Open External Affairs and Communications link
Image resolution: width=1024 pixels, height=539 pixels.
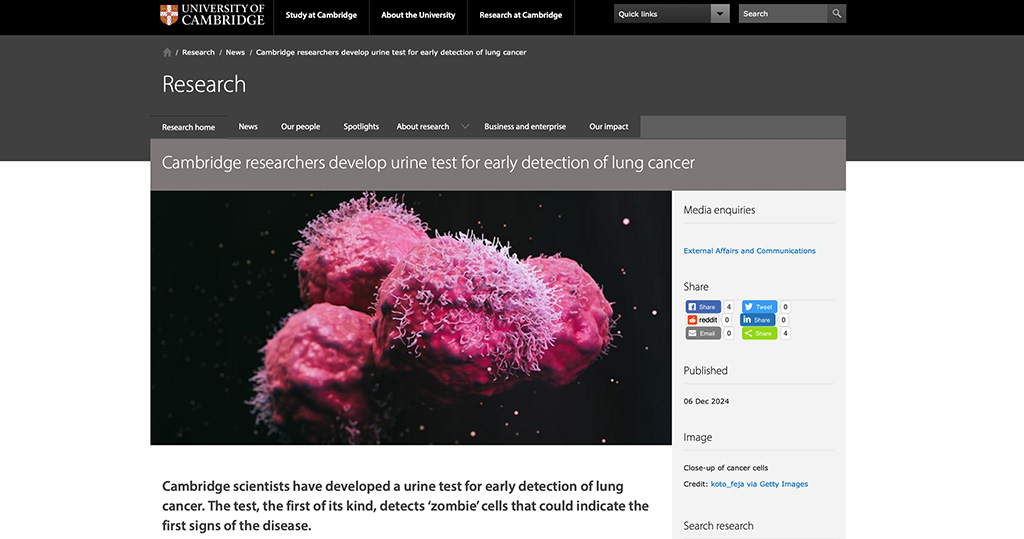[x=749, y=251]
